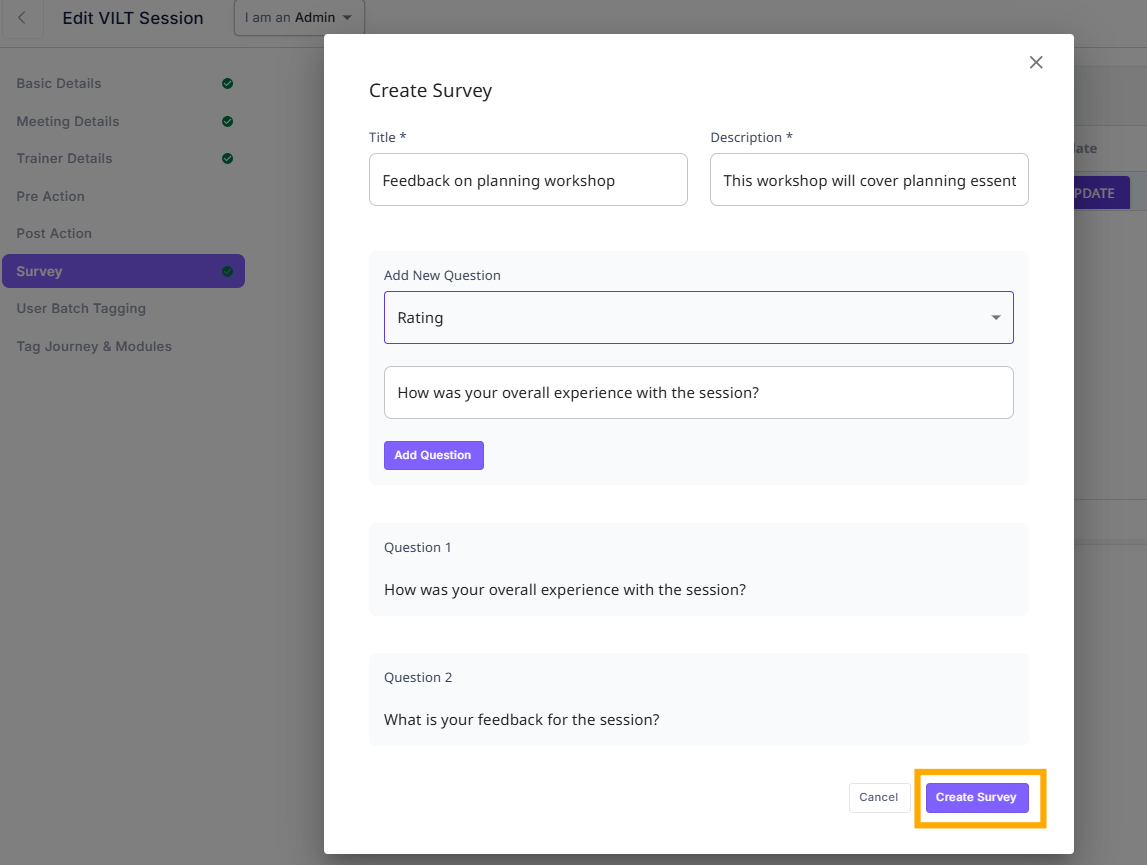Click the Survey step checkmark icon

tap(227, 271)
